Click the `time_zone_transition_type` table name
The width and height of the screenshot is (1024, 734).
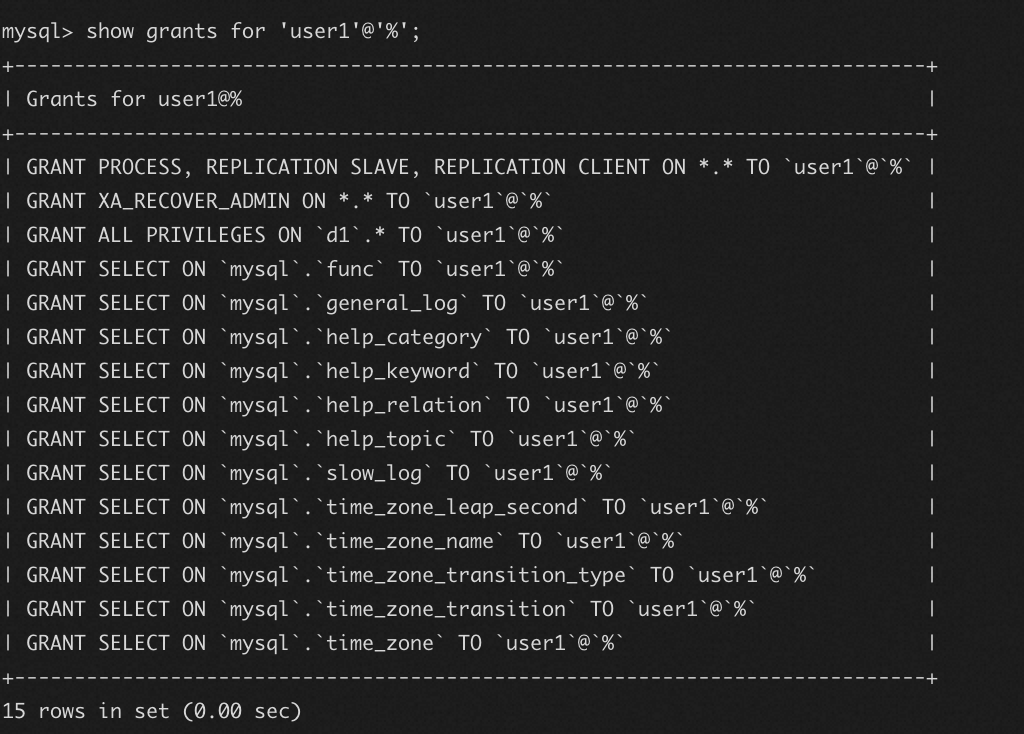[x=476, y=575]
